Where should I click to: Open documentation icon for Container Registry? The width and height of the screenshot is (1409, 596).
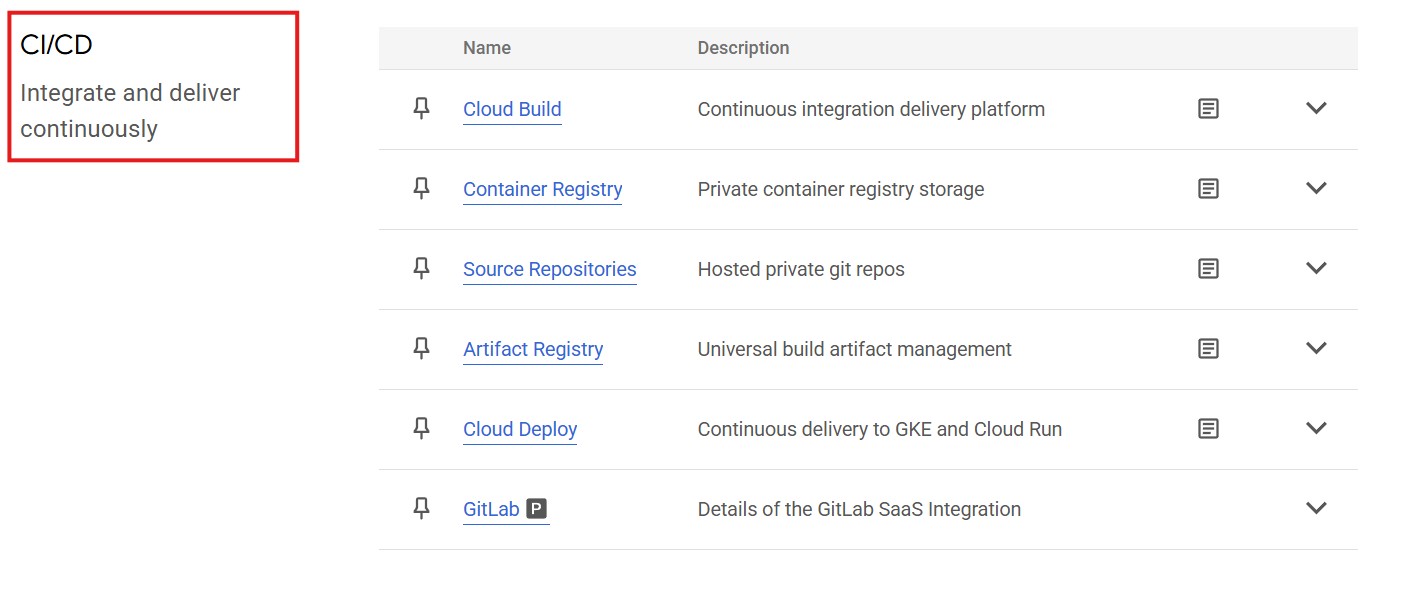tap(1208, 189)
